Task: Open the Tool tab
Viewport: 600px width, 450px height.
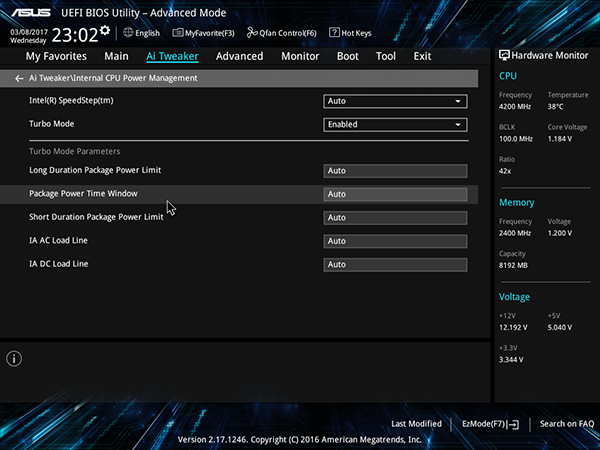Action: (386, 56)
